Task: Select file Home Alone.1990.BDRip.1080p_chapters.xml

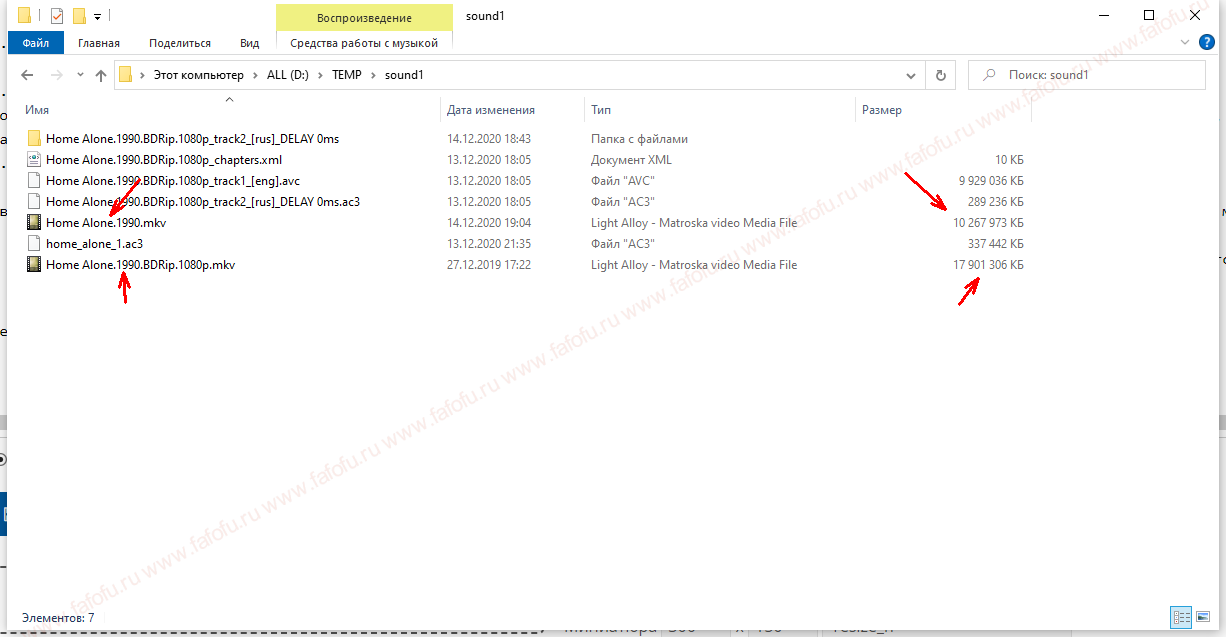Action: [x=163, y=160]
